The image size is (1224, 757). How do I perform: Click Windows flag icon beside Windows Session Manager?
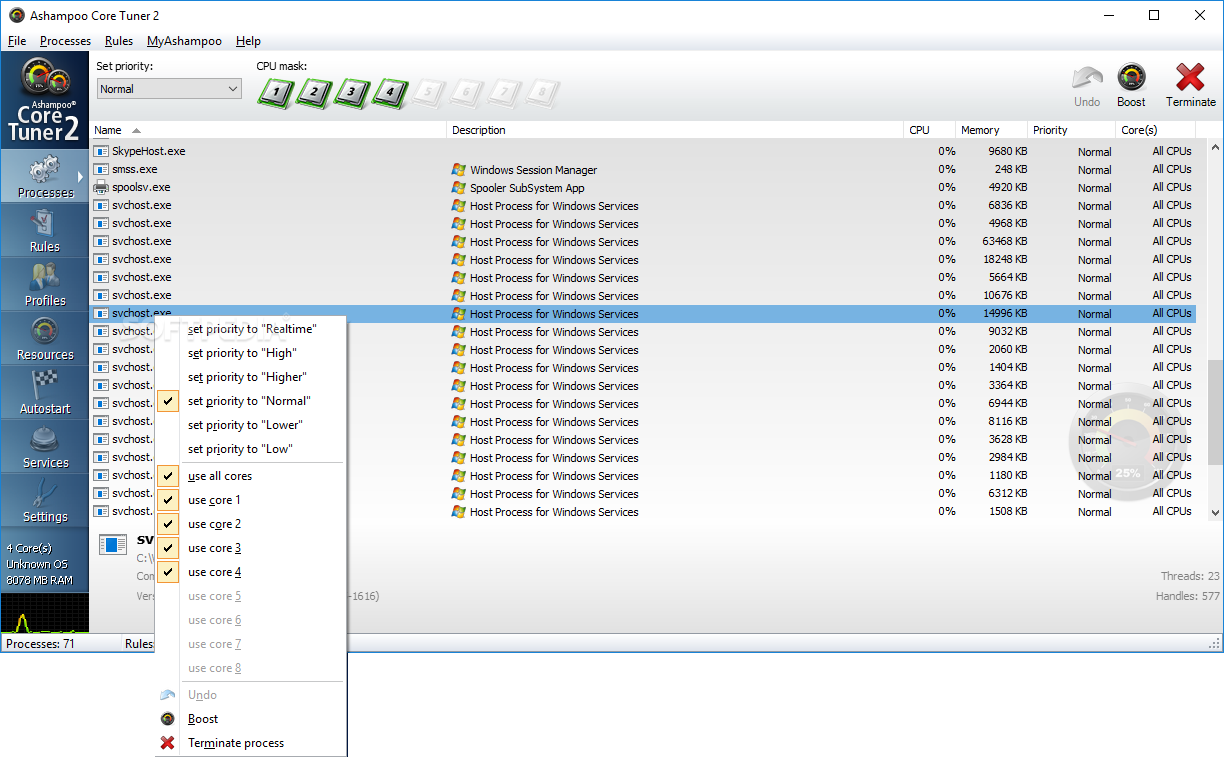click(459, 169)
